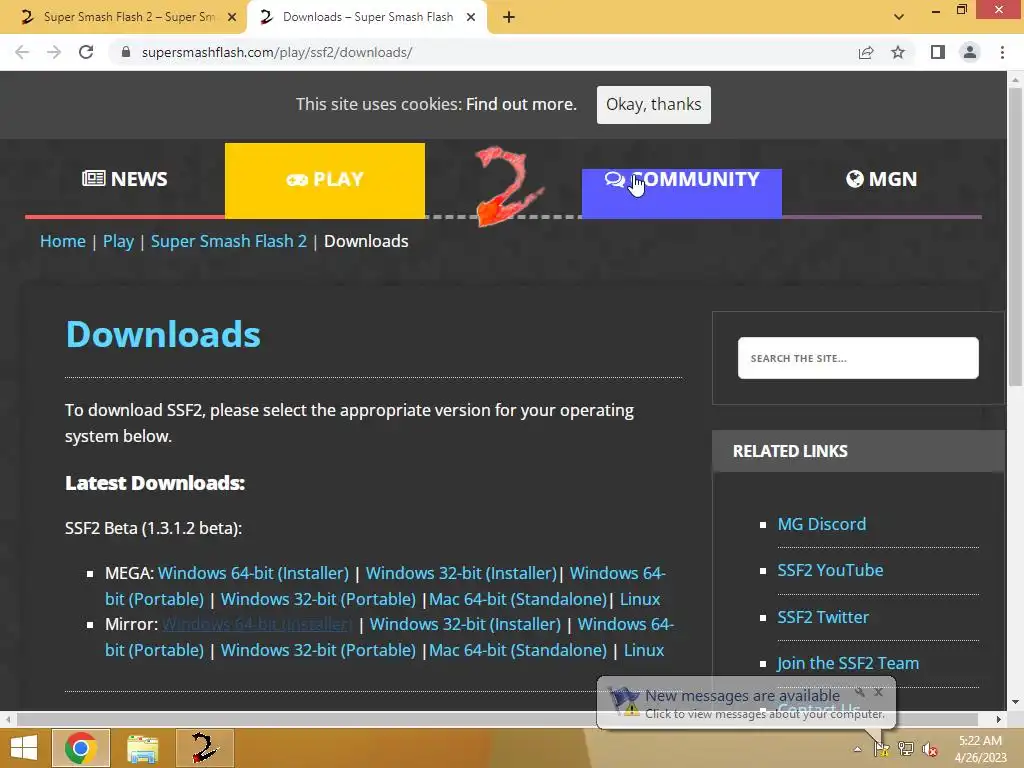Download MEGA Windows 32-bit (Installer)
Image resolution: width=1024 pixels, height=768 pixels.
(461, 573)
